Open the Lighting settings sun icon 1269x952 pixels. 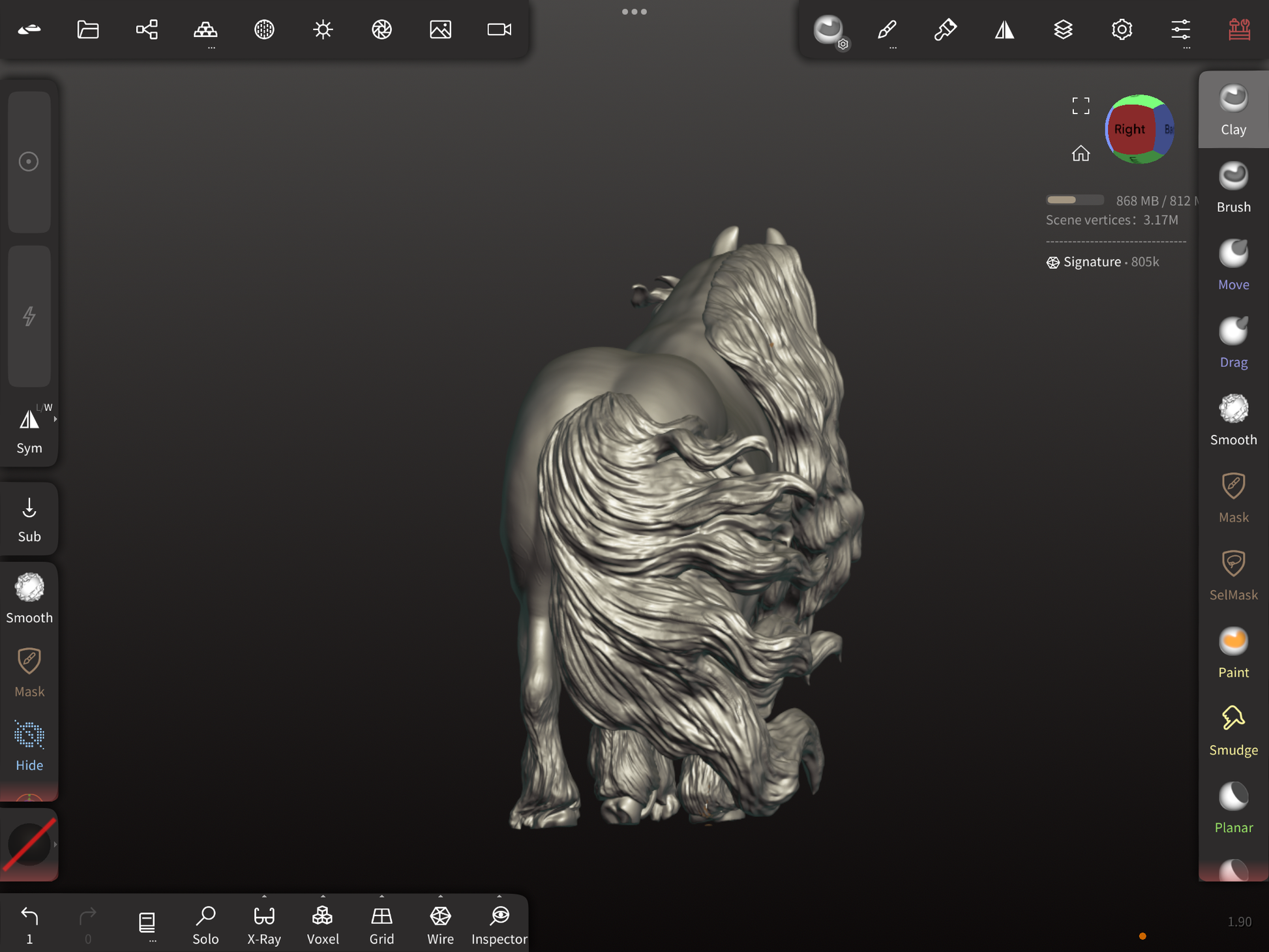tap(323, 29)
